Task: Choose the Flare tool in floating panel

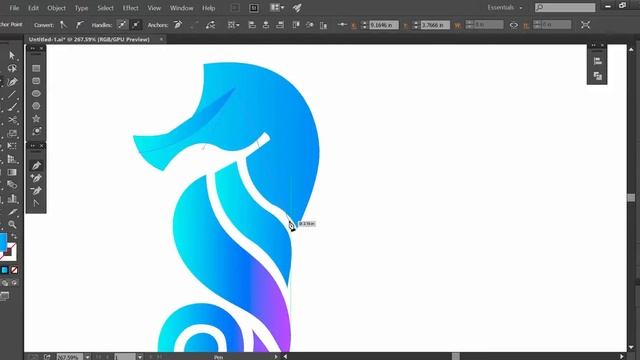Action: tap(36, 131)
